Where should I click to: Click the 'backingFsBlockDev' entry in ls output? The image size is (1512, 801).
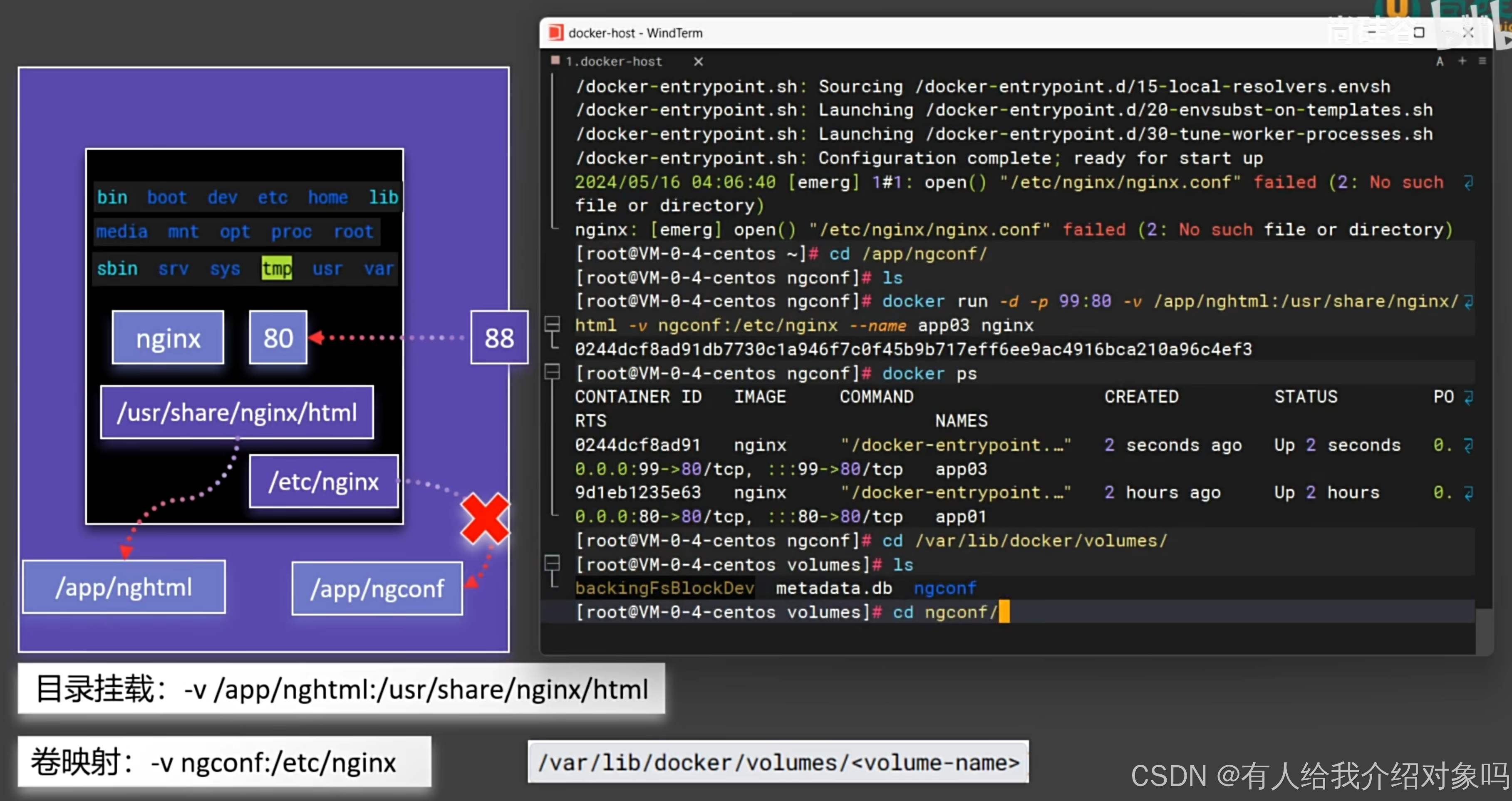point(664,588)
